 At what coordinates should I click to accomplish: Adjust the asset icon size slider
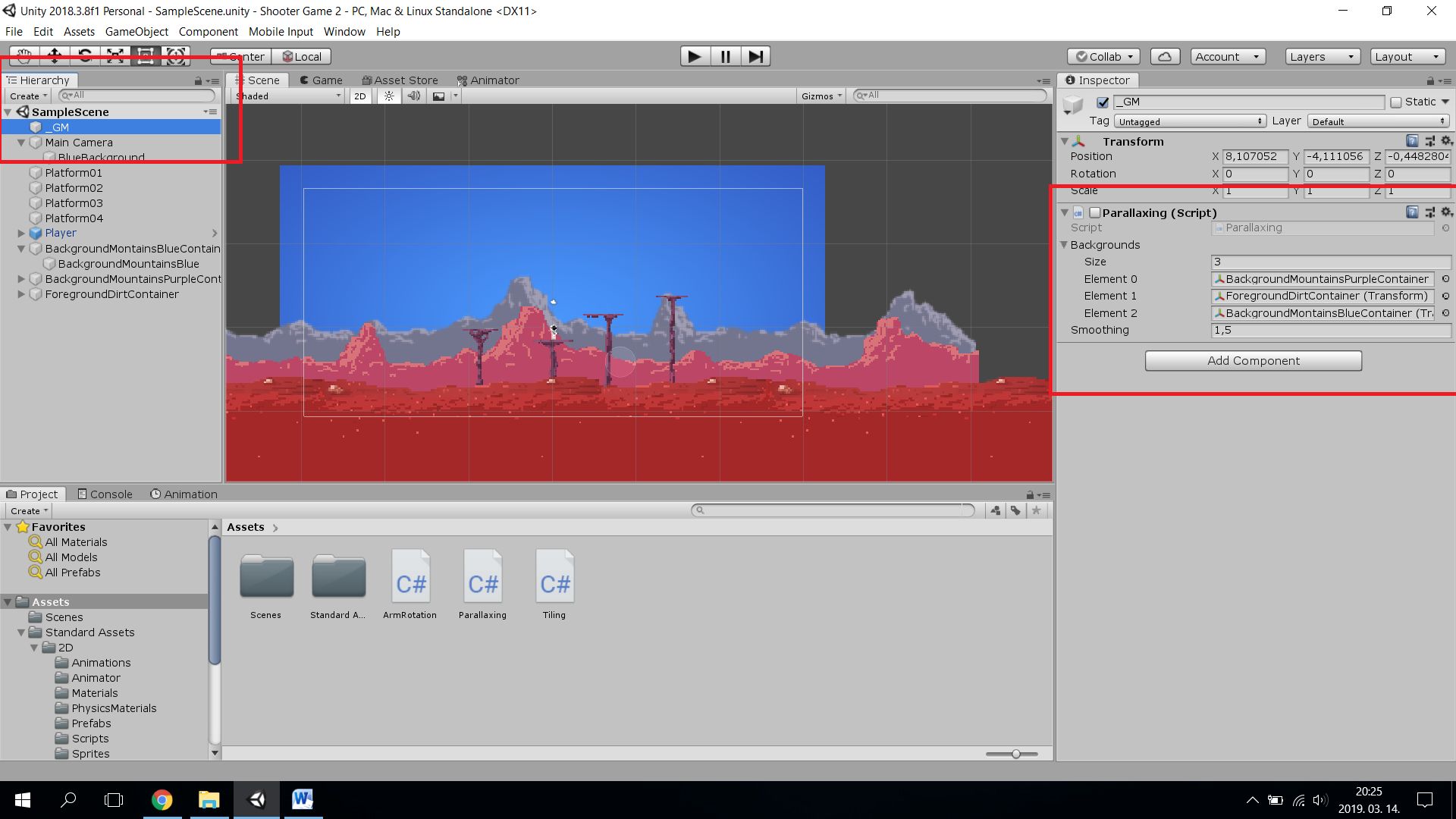tap(1015, 754)
